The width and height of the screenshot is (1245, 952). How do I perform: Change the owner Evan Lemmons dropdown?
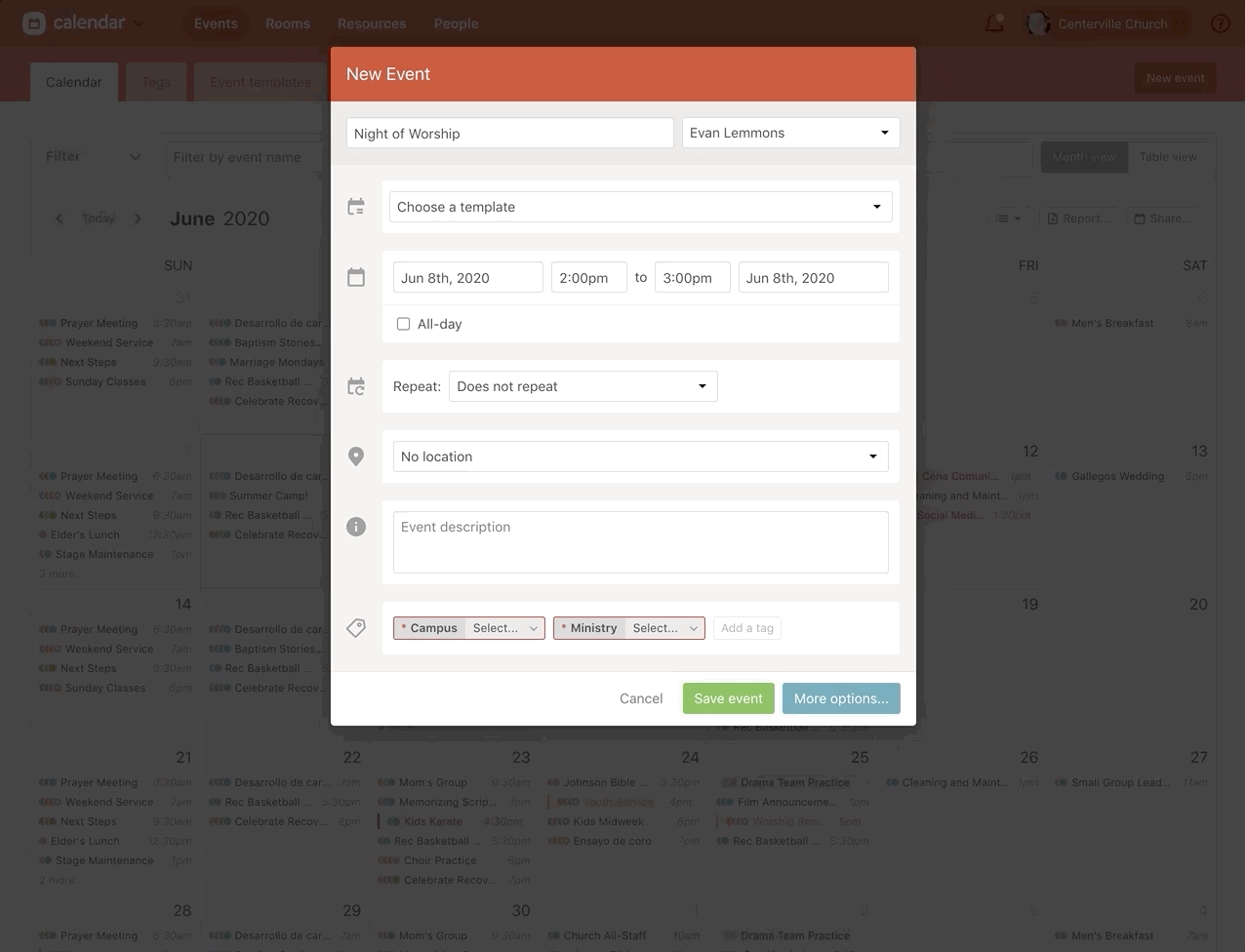click(789, 133)
